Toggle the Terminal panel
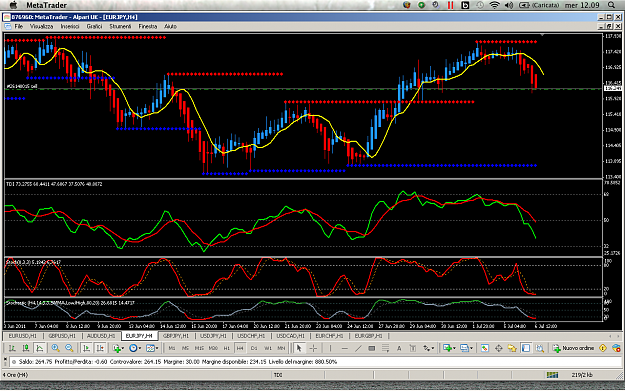The height and width of the screenshot is (391, 625). [x=526, y=348]
